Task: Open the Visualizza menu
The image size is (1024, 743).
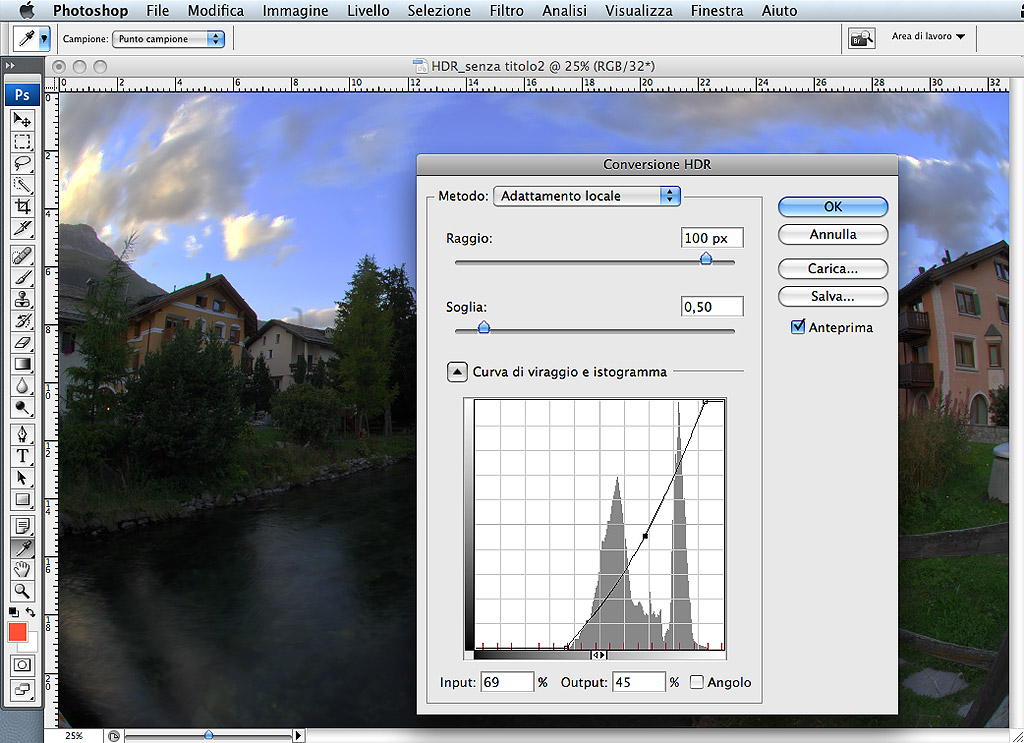Action: coord(638,10)
